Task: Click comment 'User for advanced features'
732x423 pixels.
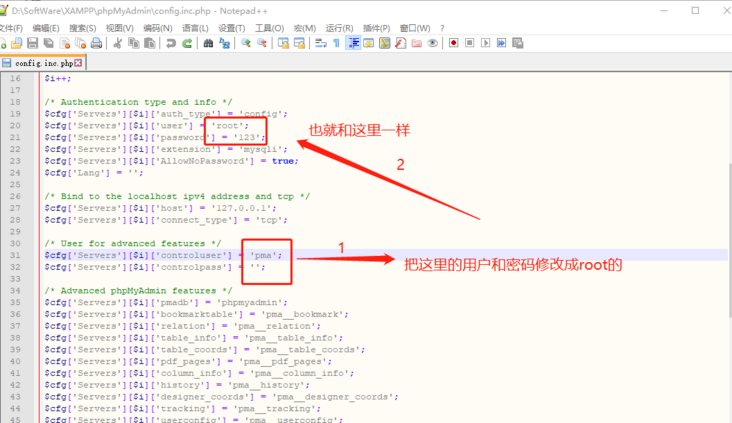Action: tap(133, 243)
